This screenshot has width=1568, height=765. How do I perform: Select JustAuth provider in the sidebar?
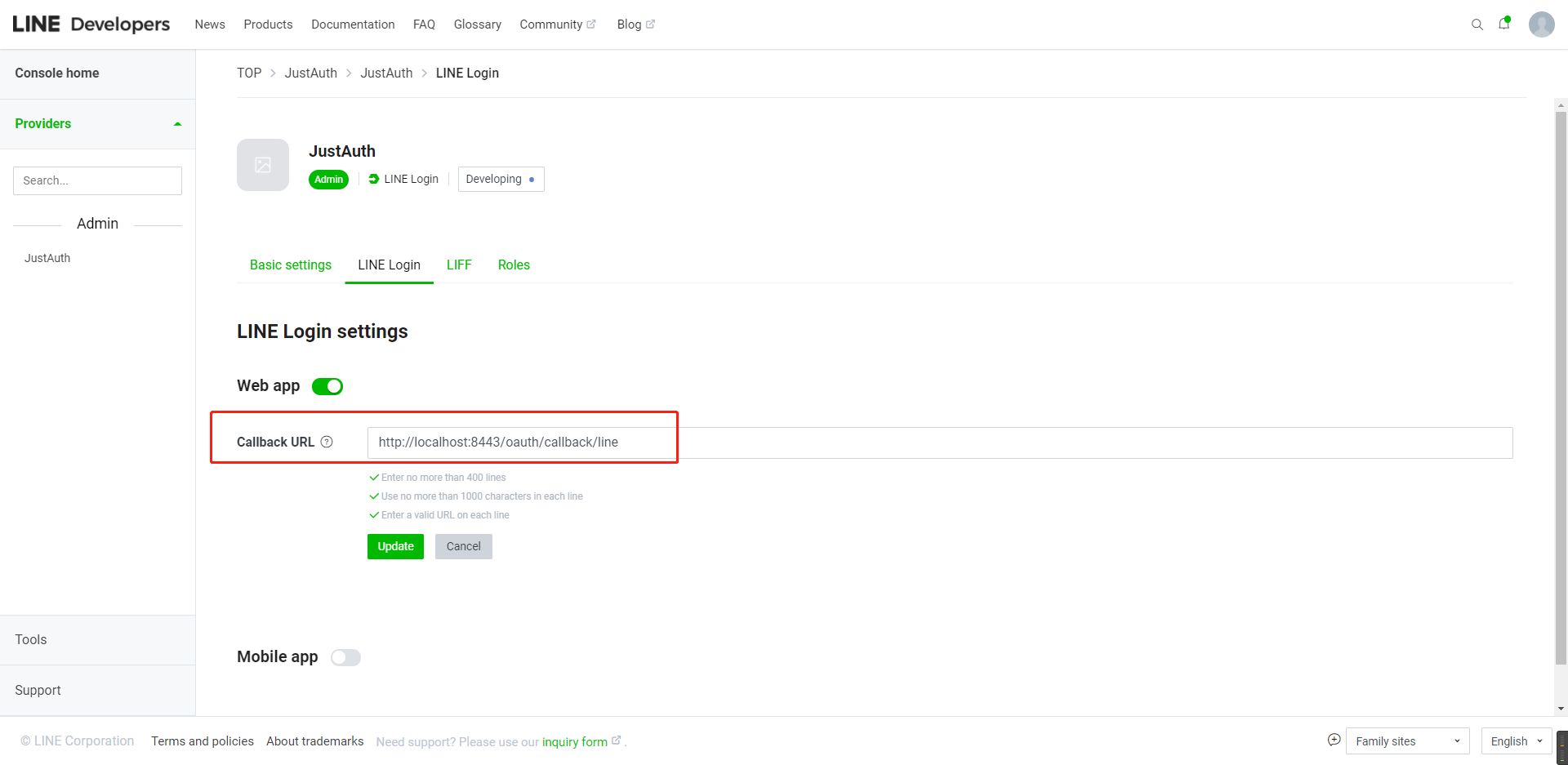point(47,258)
